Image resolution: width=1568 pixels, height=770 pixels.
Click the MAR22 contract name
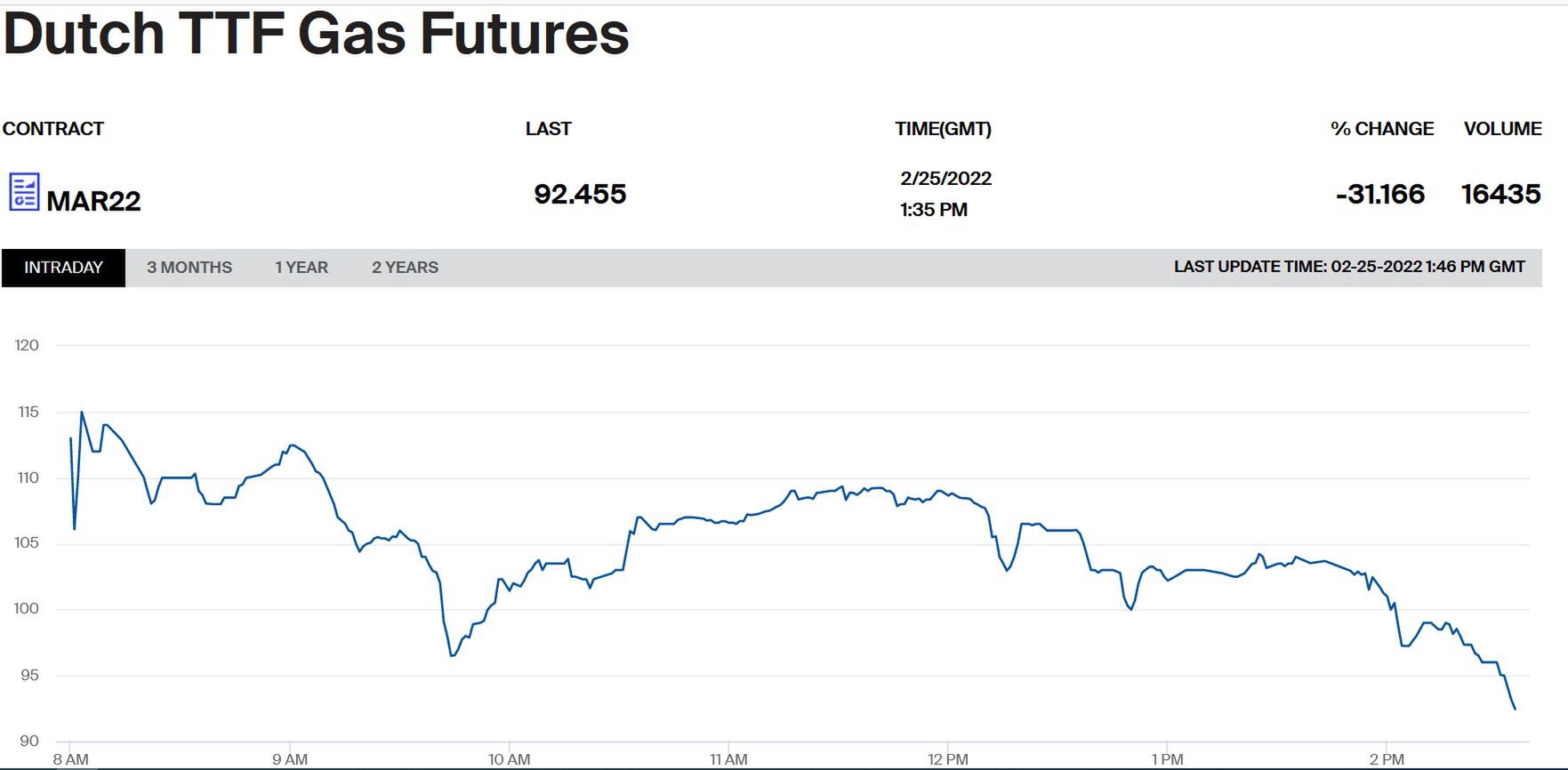click(x=93, y=201)
